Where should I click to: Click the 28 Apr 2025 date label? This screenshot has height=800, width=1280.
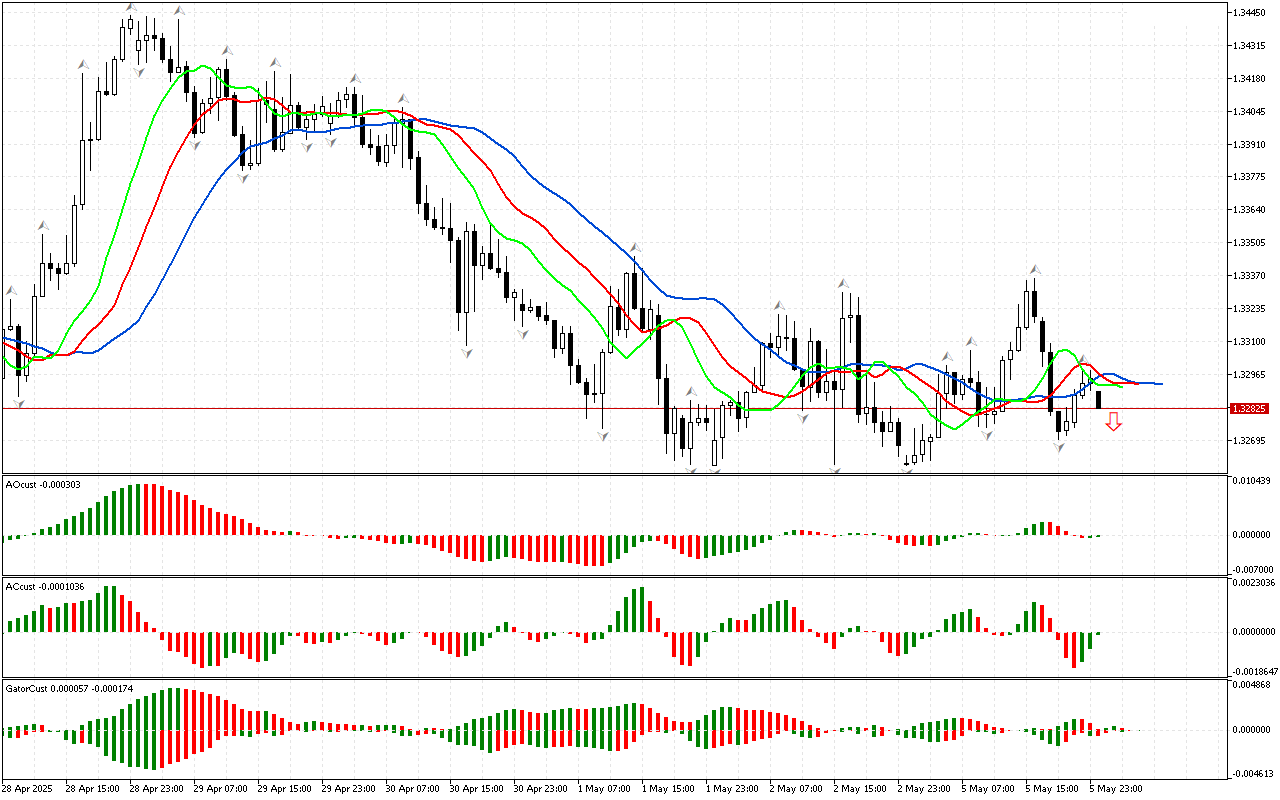coord(27,788)
